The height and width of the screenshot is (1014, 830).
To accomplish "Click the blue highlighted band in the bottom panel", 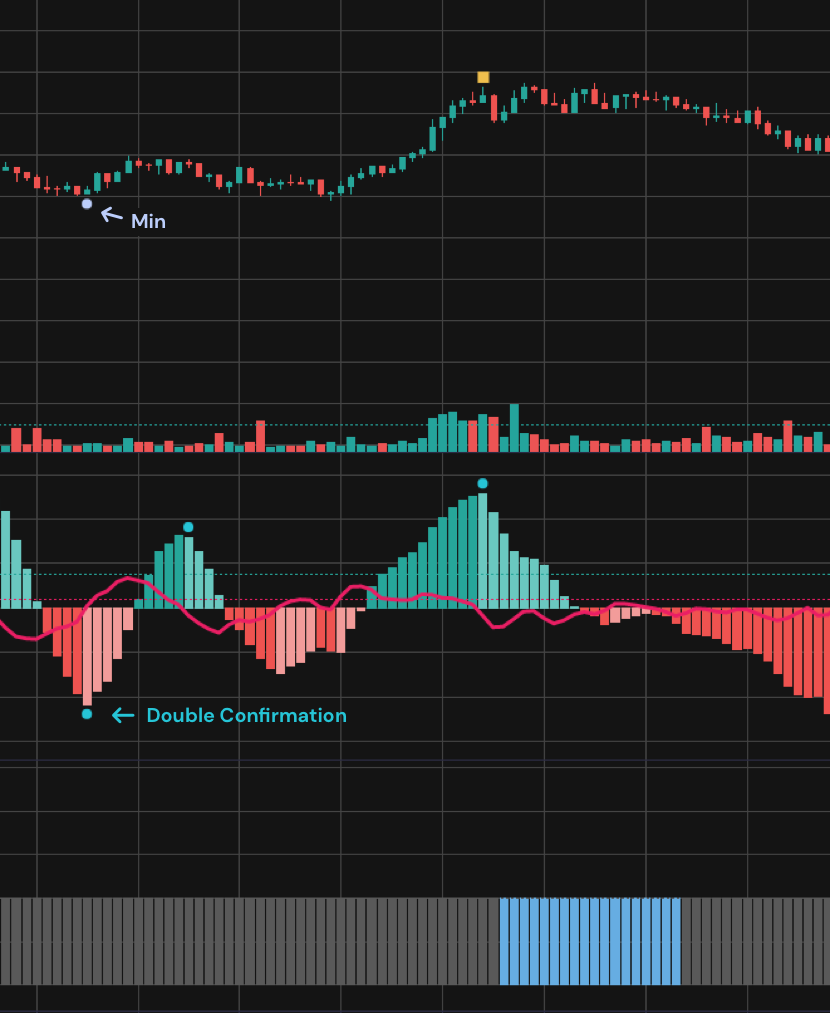I will pos(590,941).
